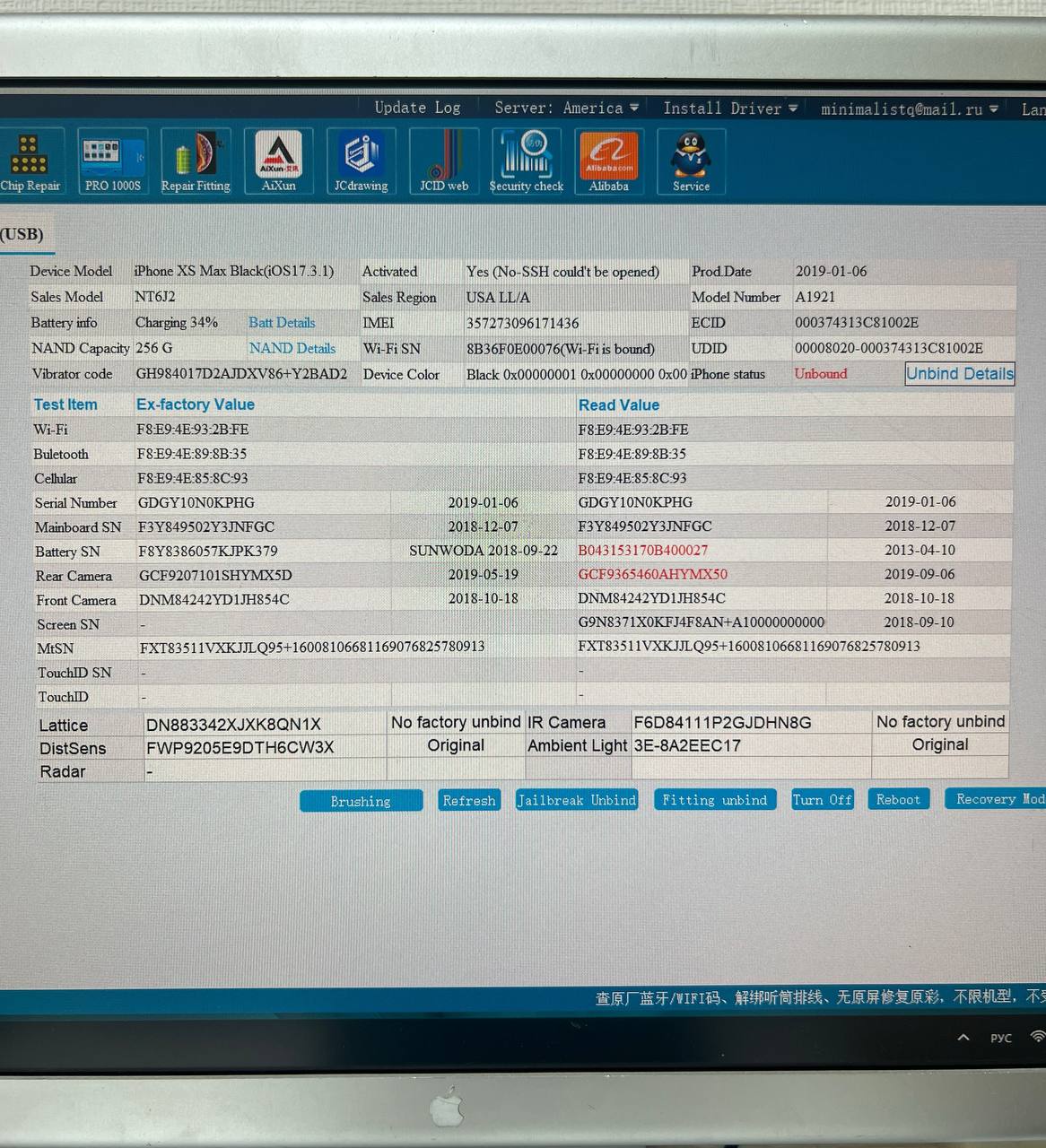Select the Sales Region value USA LL/A
The height and width of the screenshot is (1148, 1046).
498,297
